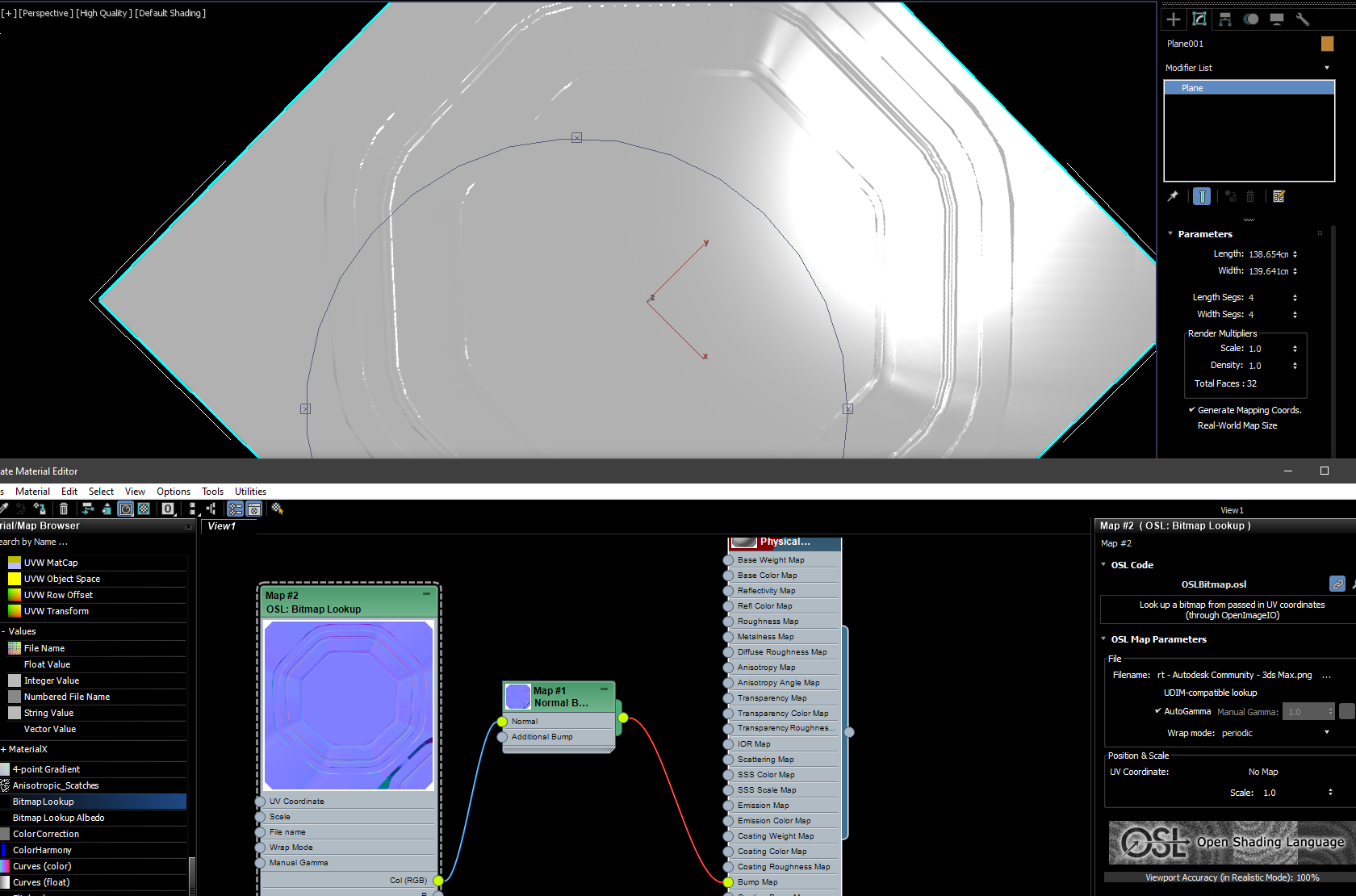Screen dimensions: 1356x896
Task: Uncheck Generate Mapping Coords
Action: [1192, 410]
